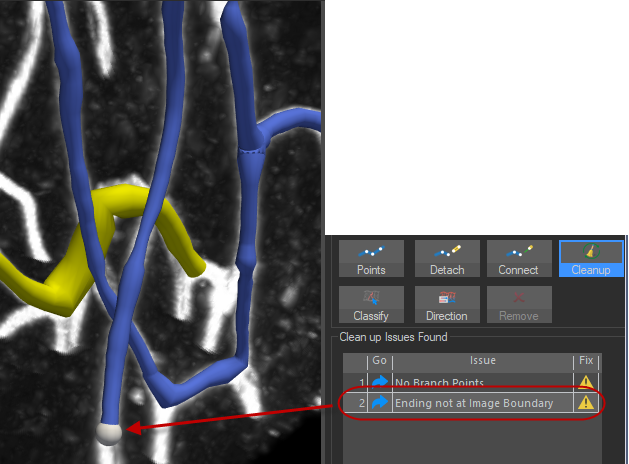The width and height of the screenshot is (629, 464).
Task: Open the Cleanup tool
Action: pos(590,258)
